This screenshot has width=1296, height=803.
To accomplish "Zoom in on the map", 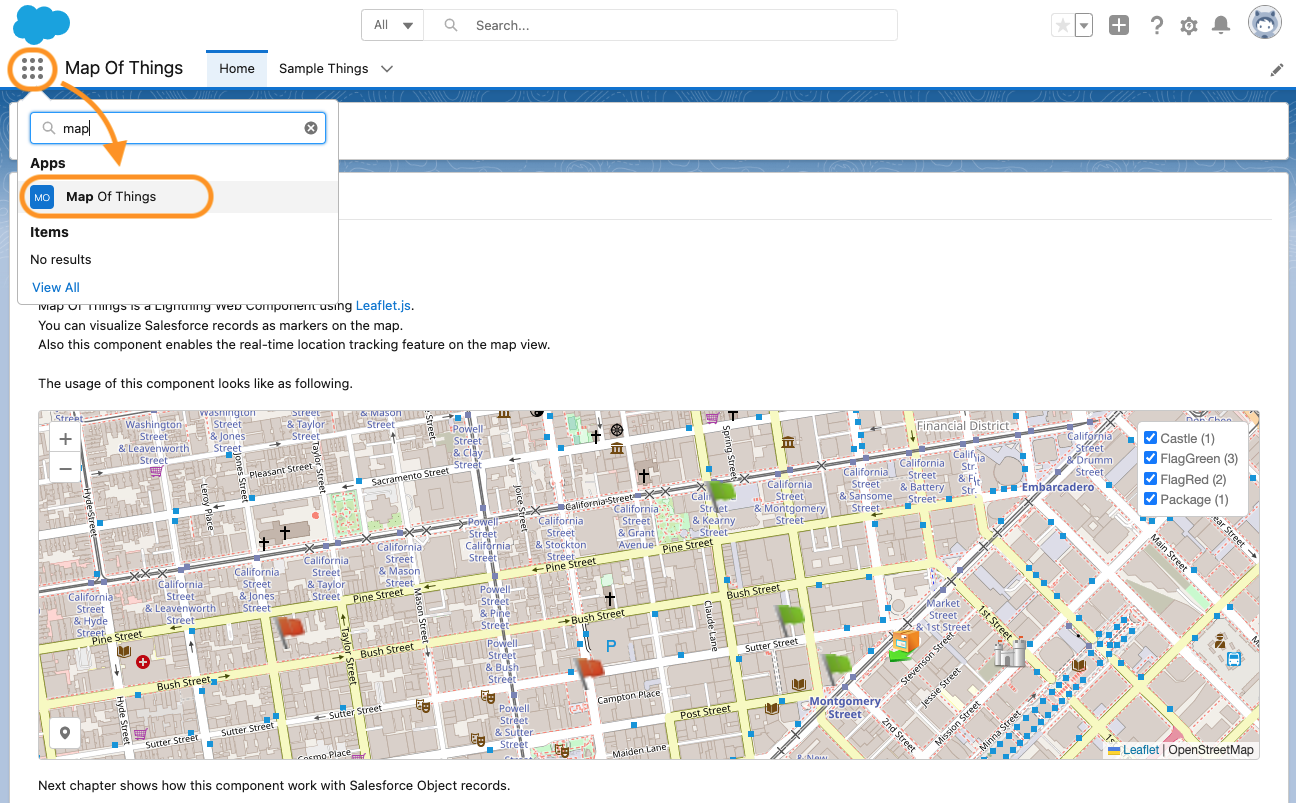I will pyautogui.click(x=65, y=439).
